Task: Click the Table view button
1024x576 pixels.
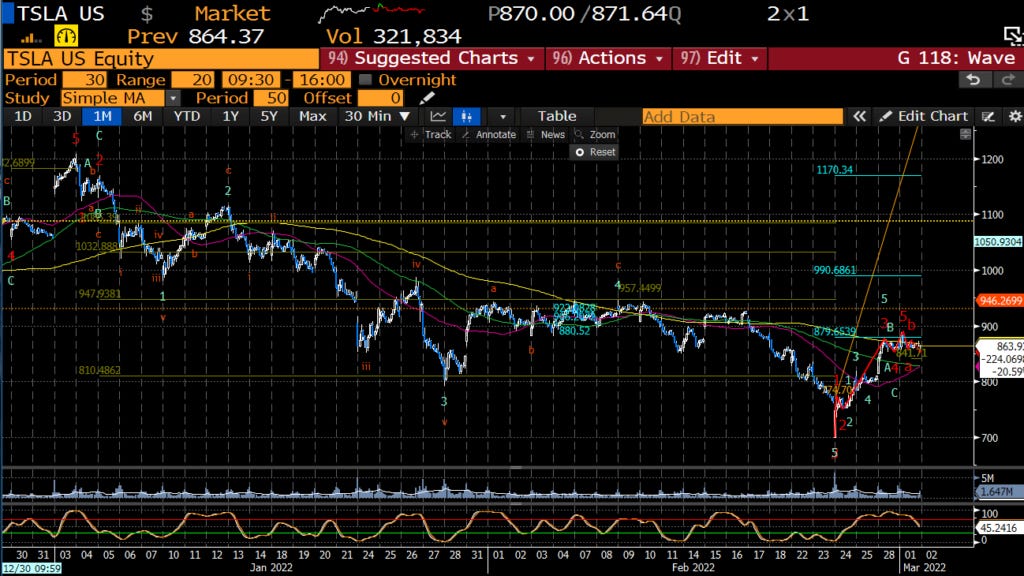Action: (x=557, y=116)
